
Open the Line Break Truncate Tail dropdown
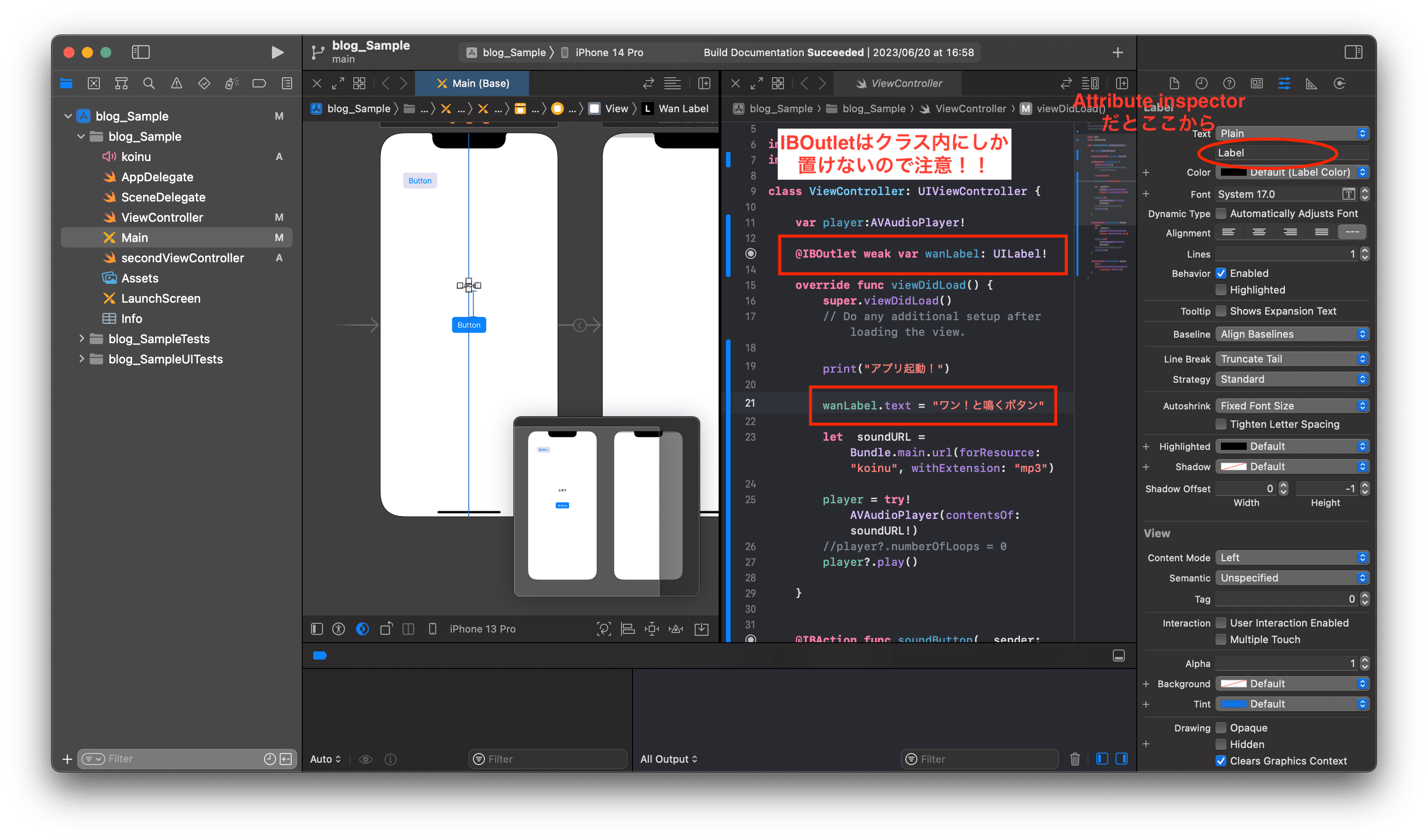click(1292, 359)
